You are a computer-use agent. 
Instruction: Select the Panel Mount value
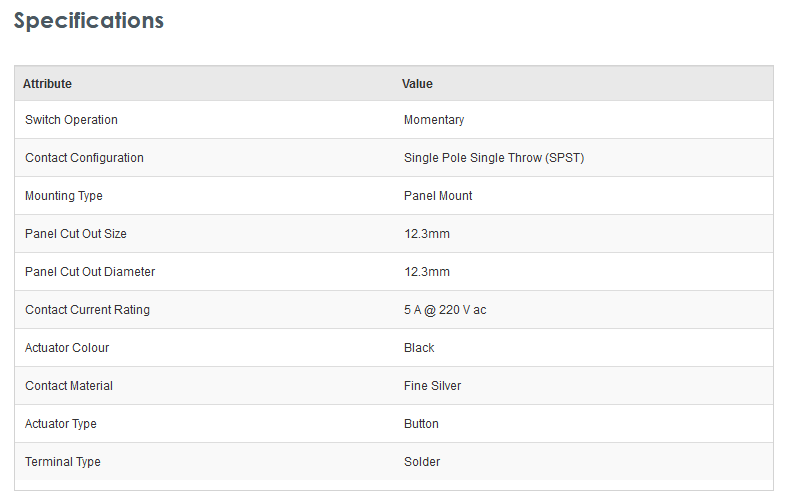tap(438, 196)
